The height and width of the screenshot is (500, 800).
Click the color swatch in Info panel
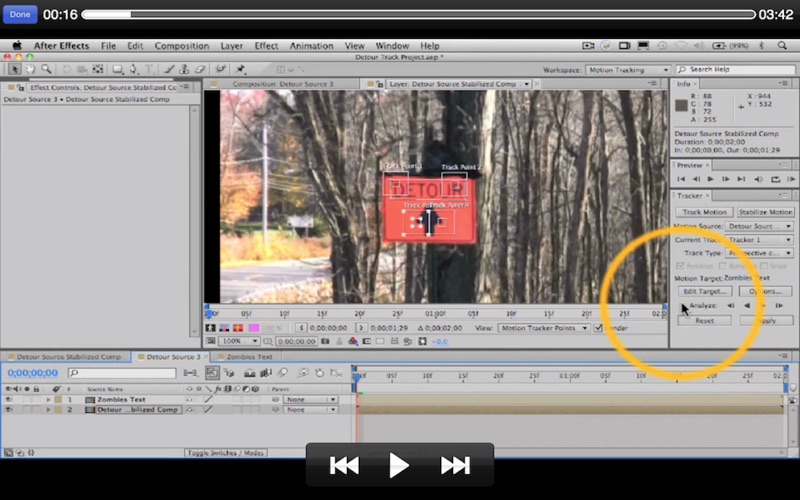click(681, 105)
